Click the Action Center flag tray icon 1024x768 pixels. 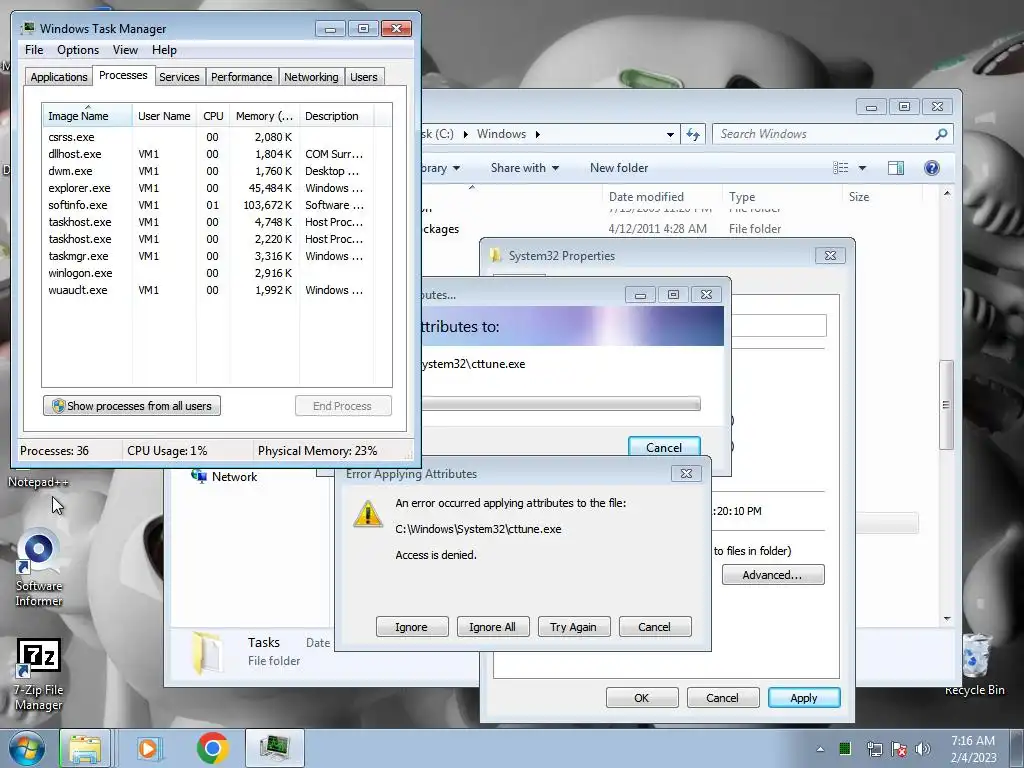[899, 749]
